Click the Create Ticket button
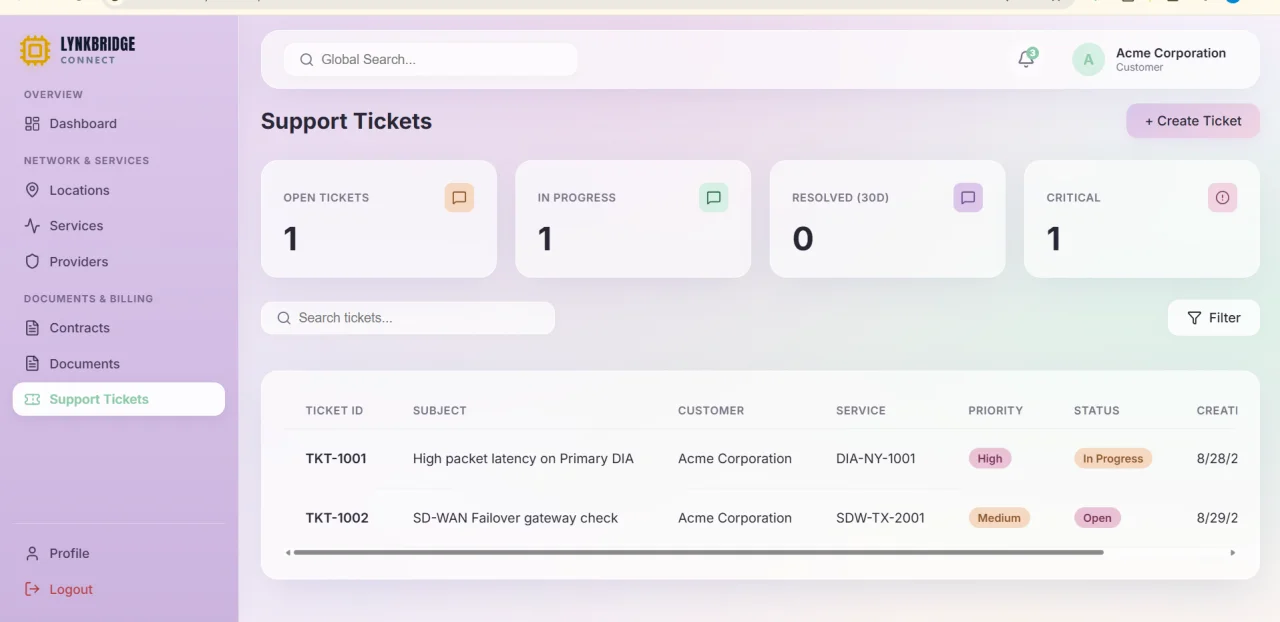The image size is (1280, 622). click(1193, 121)
